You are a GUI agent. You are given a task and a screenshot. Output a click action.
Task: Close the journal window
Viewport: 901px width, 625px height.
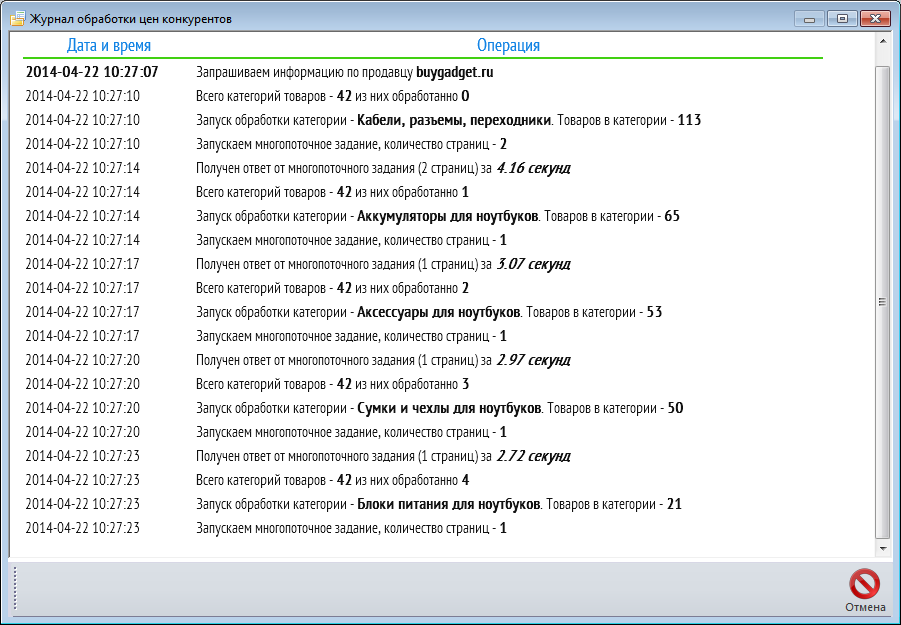coord(875,19)
